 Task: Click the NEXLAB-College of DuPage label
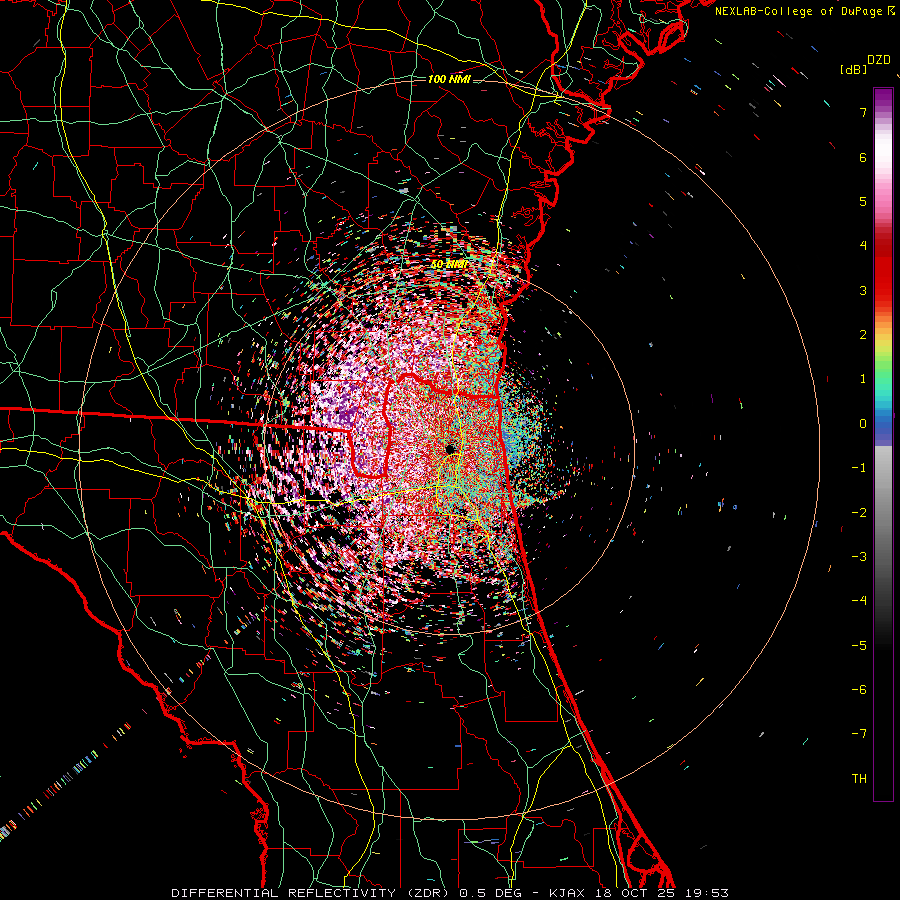(x=804, y=11)
